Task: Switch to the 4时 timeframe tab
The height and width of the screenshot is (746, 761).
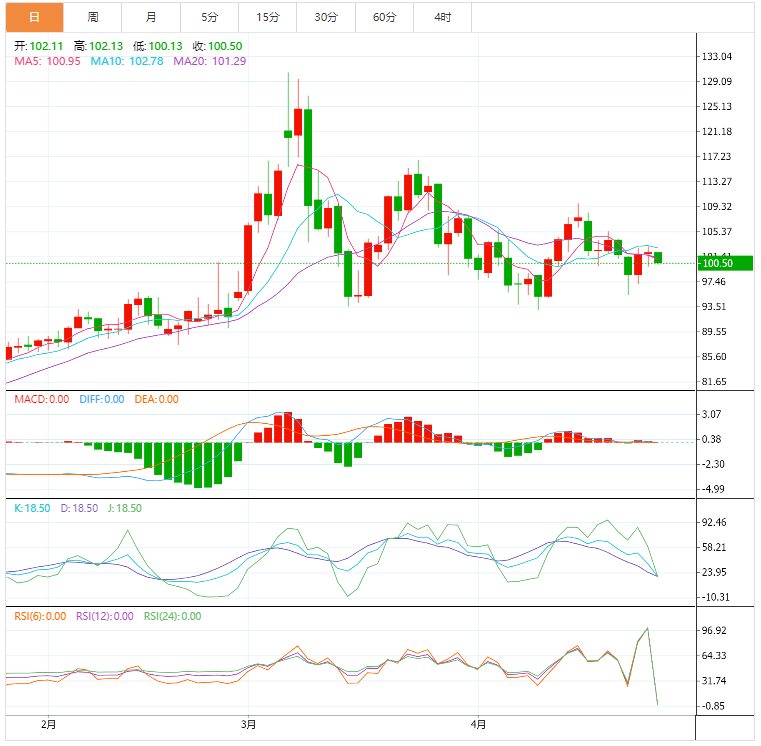Action: 442,17
